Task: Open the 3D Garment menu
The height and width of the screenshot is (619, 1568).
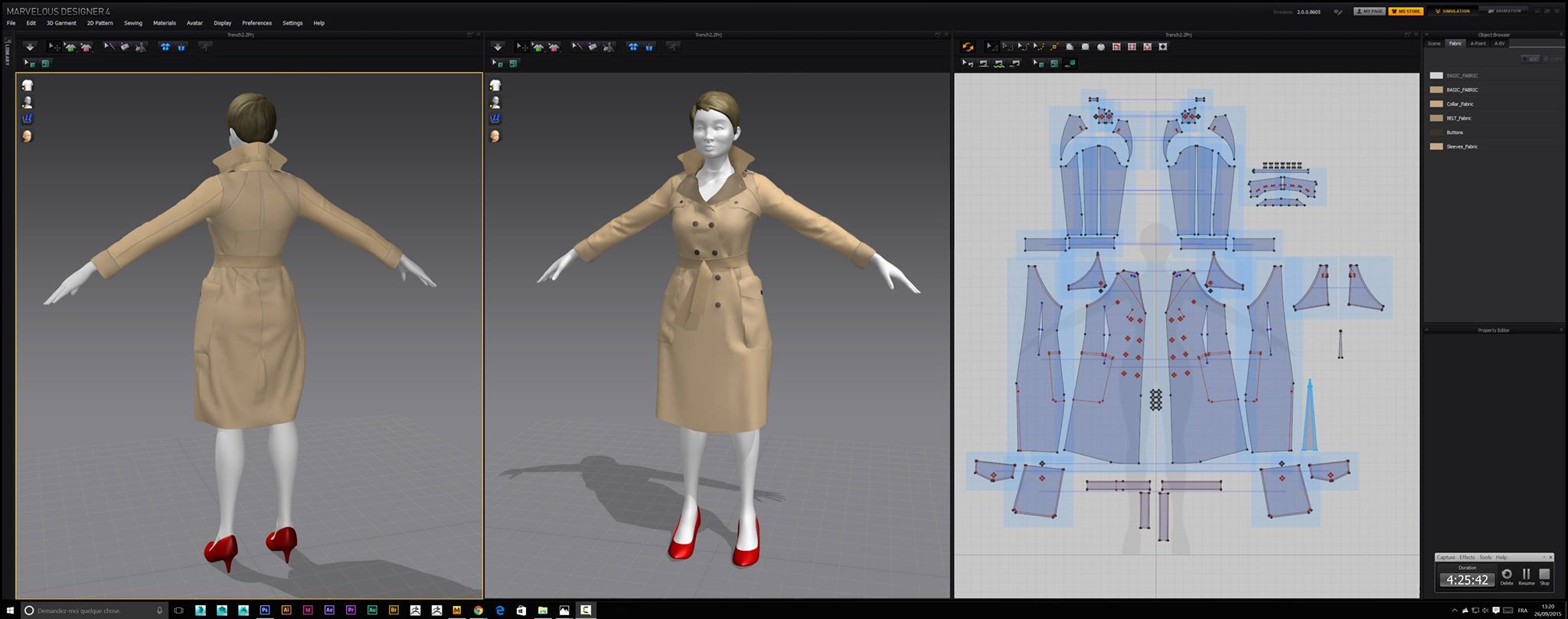Action: coord(61,23)
